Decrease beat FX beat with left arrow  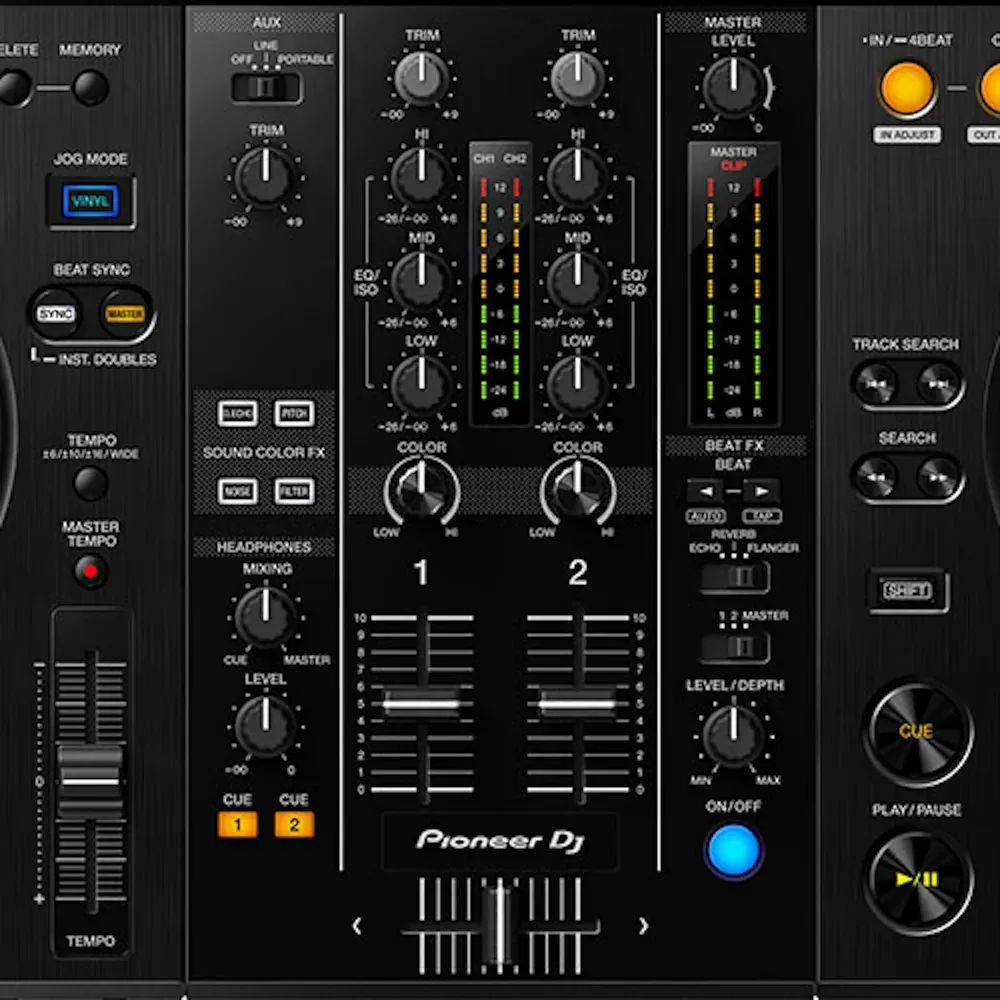(x=705, y=492)
